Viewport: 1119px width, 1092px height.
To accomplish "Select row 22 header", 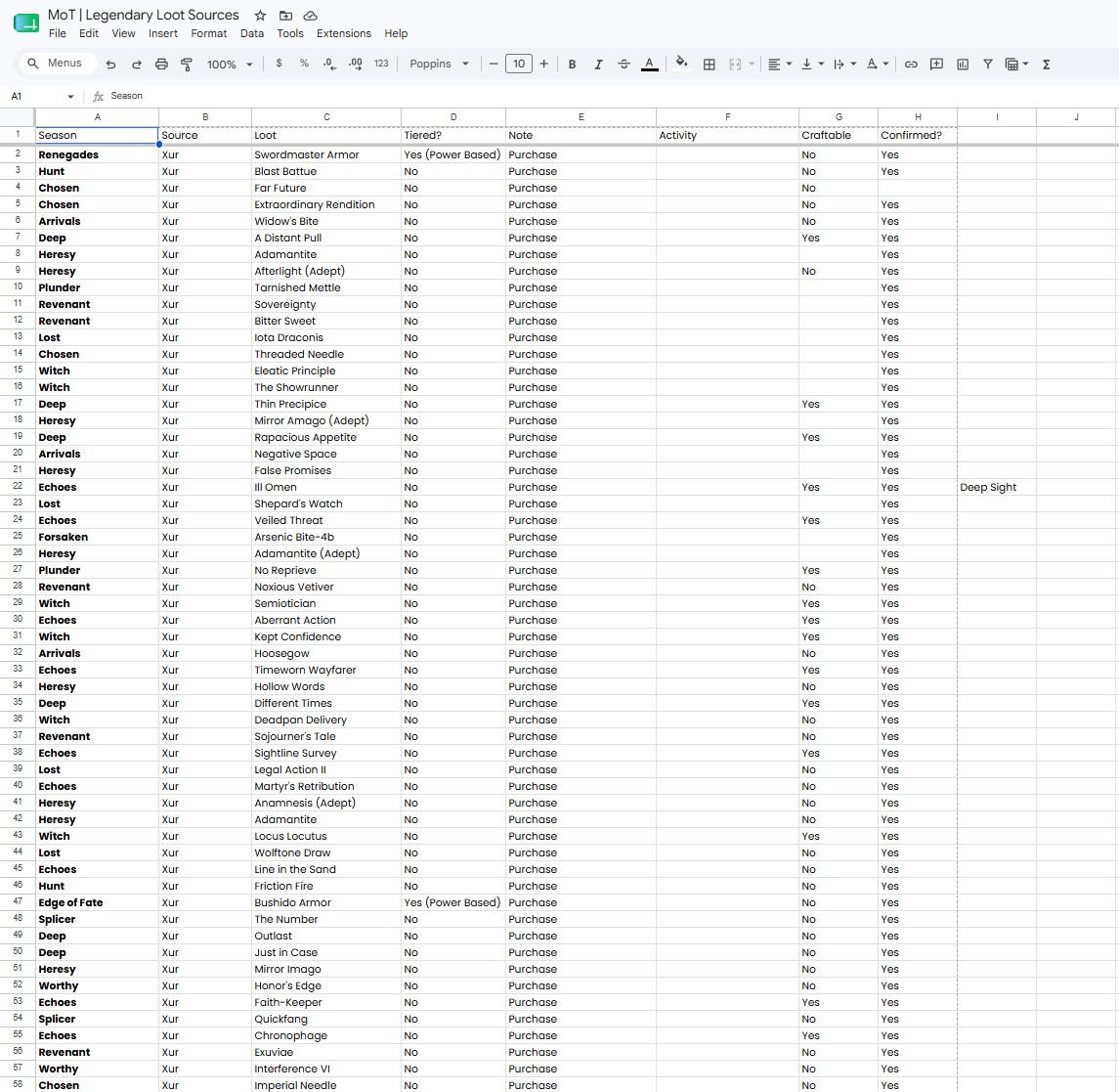I will coord(18,487).
